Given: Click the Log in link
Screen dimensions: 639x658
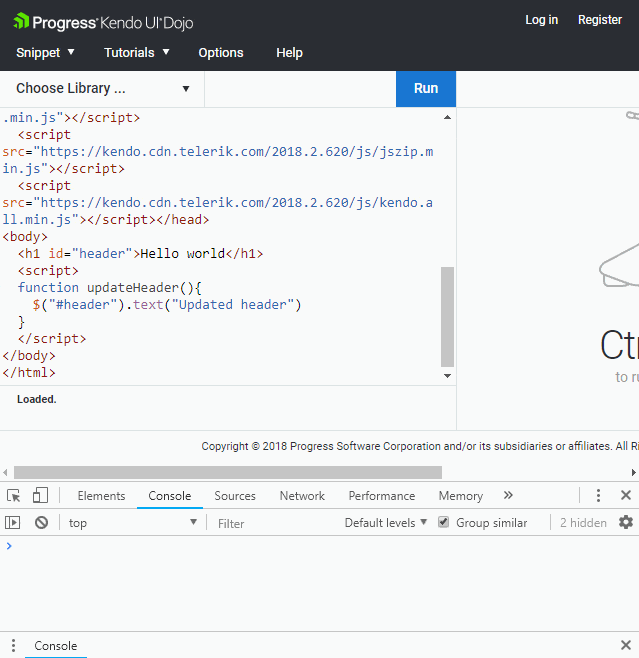Looking at the screenshot, I should pos(541,20).
